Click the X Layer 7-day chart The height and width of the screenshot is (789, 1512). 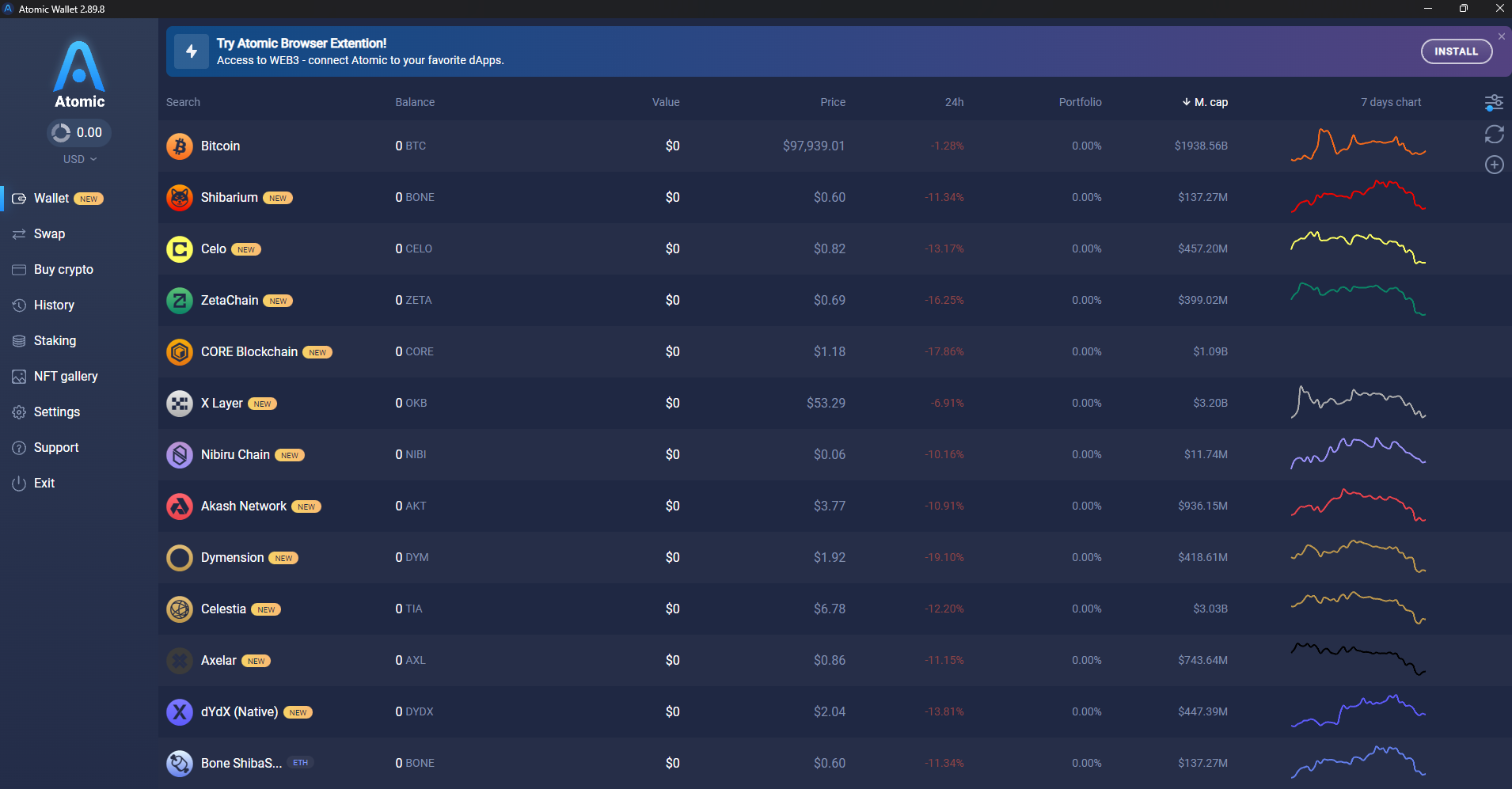point(1358,402)
